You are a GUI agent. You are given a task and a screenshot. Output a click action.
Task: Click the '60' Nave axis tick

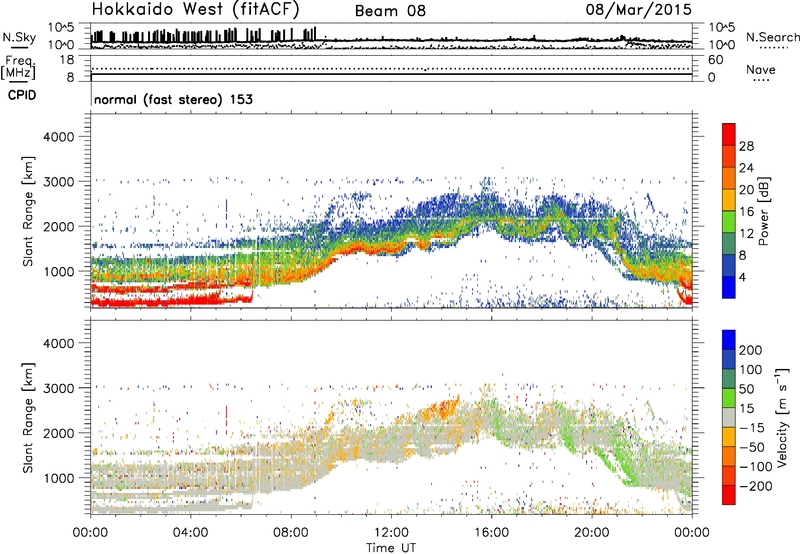click(716, 60)
